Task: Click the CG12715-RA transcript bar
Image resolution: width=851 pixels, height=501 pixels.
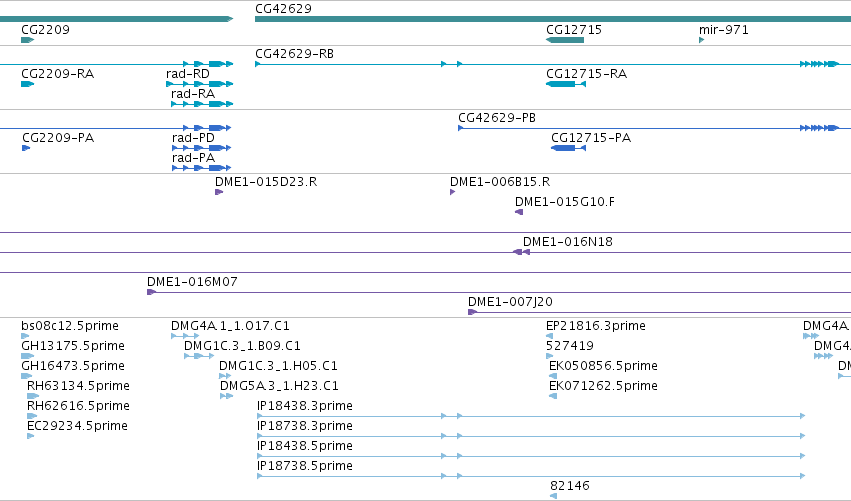Action: [566, 84]
